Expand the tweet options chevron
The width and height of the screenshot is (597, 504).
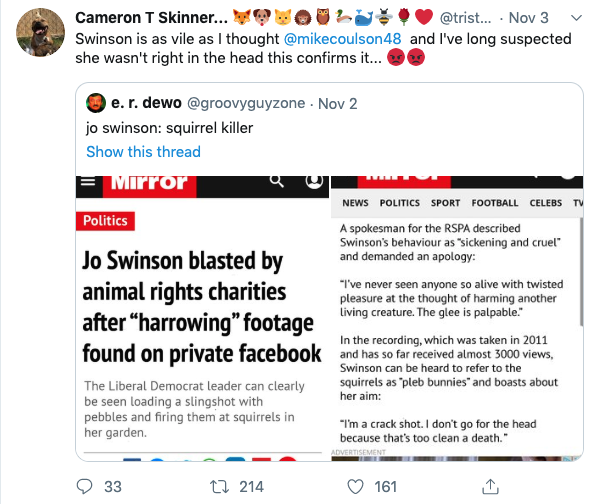[576, 18]
